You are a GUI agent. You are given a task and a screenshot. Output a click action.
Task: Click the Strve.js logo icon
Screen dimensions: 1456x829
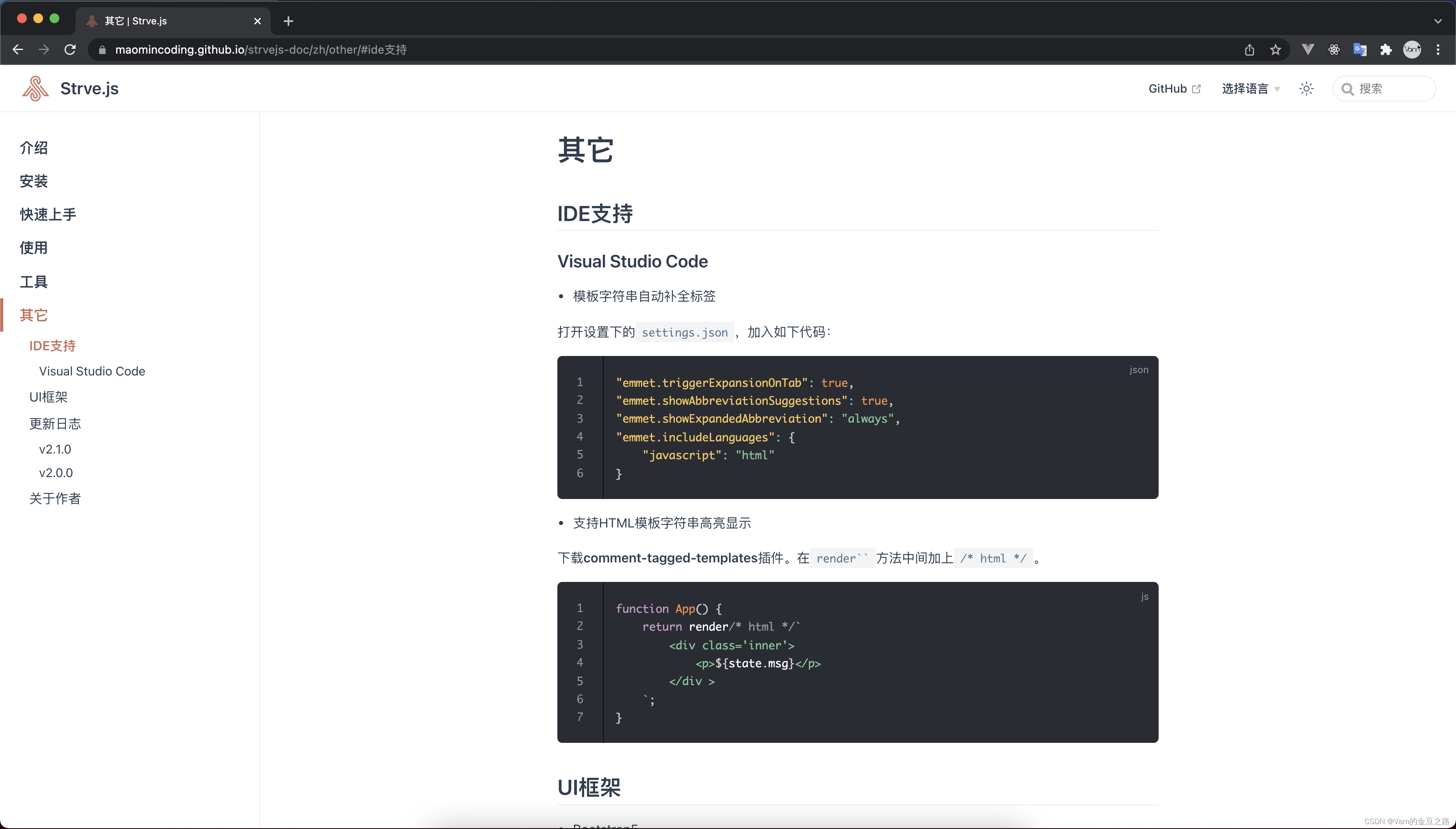35,88
